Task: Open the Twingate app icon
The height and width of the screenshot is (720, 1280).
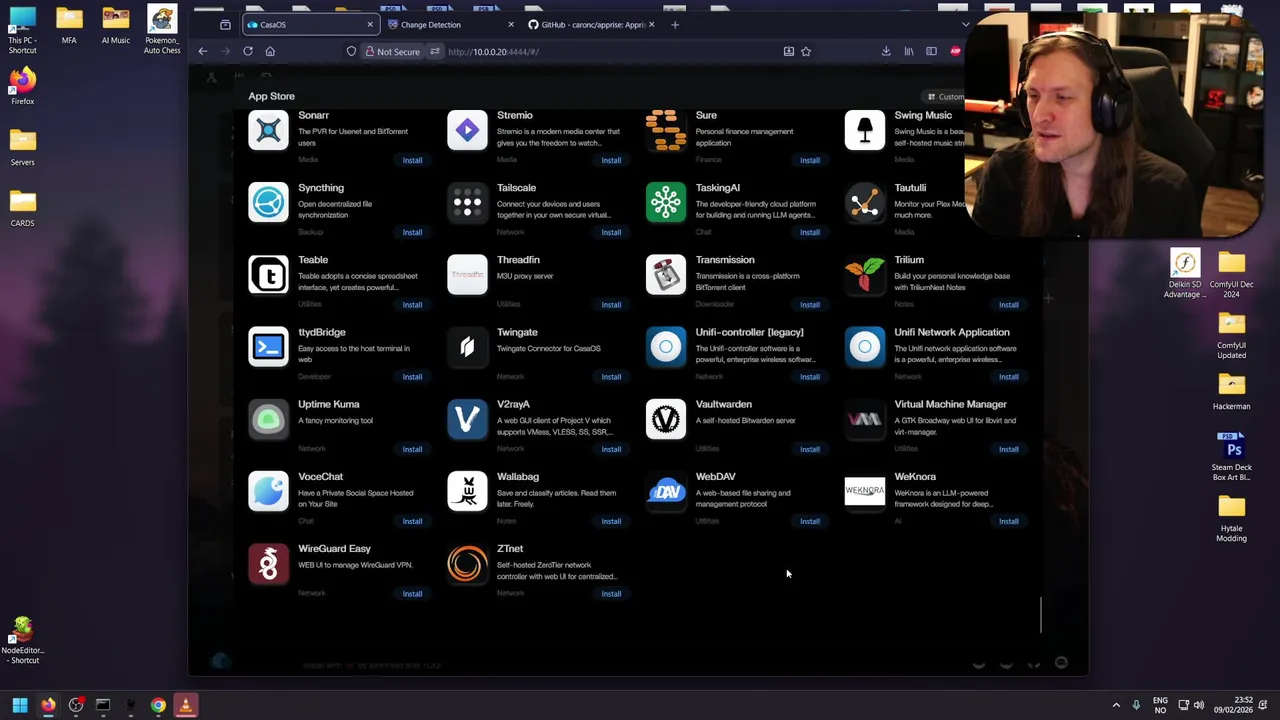Action: [467, 347]
